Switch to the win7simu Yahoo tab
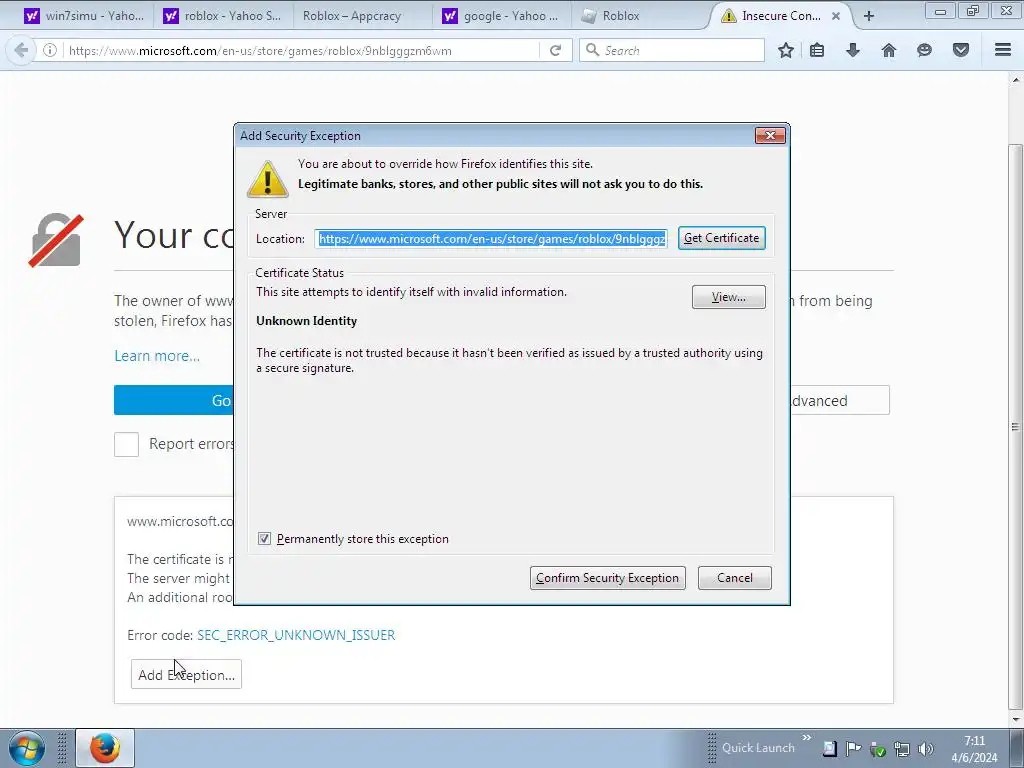This screenshot has width=1024, height=768. (x=84, y=16)
